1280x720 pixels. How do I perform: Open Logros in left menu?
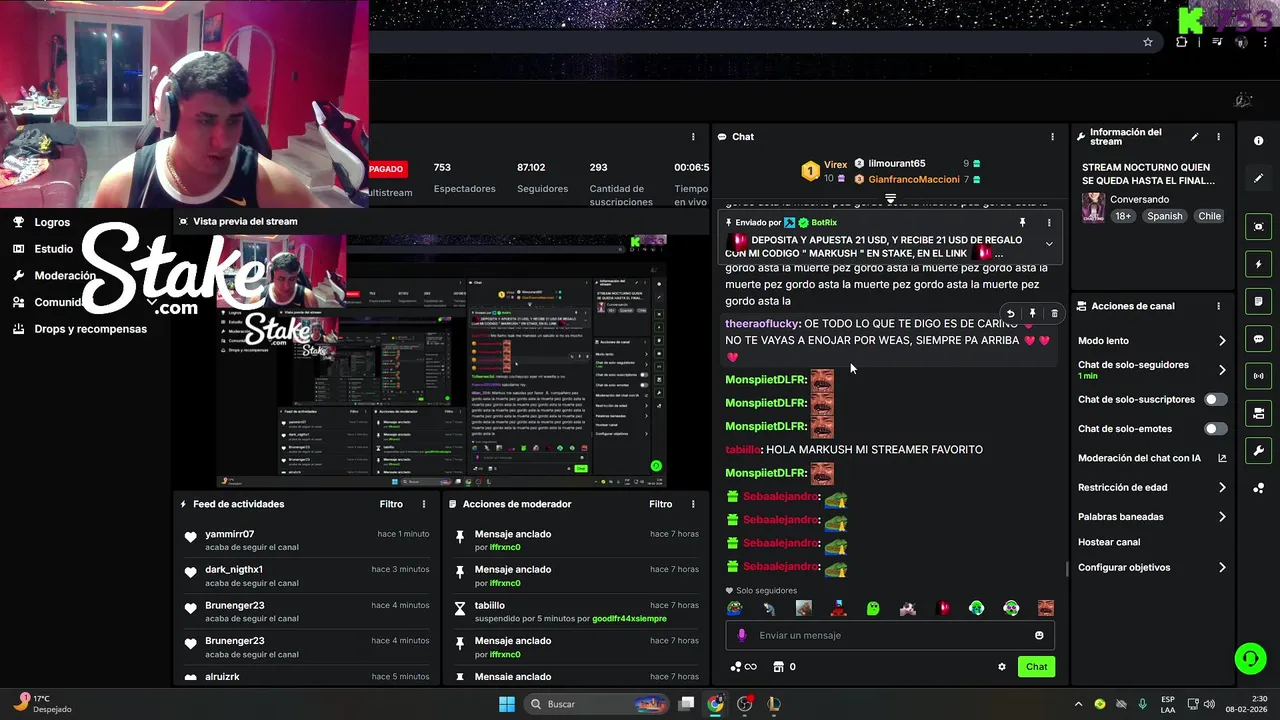[x=52, y=222]
